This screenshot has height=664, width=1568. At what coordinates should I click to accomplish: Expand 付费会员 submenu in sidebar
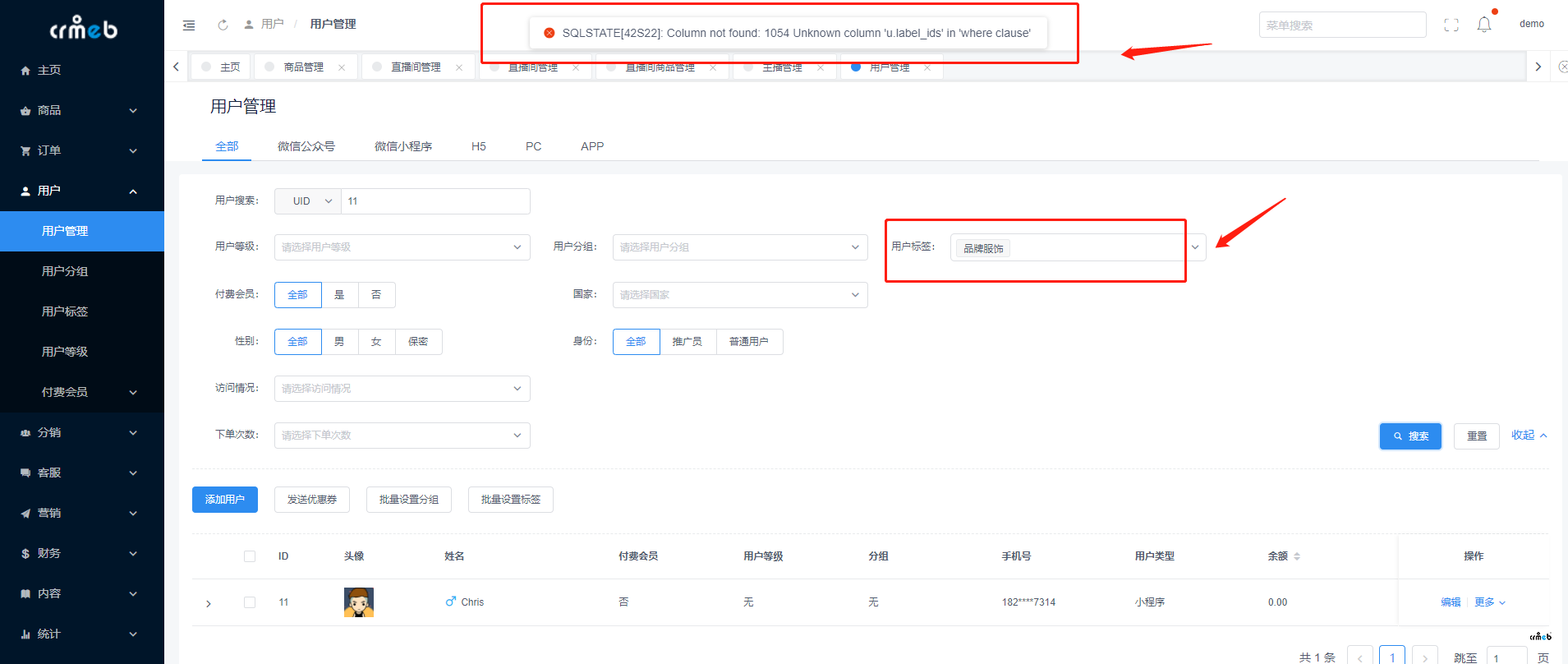pyautogui.click(x=82, y=393)
